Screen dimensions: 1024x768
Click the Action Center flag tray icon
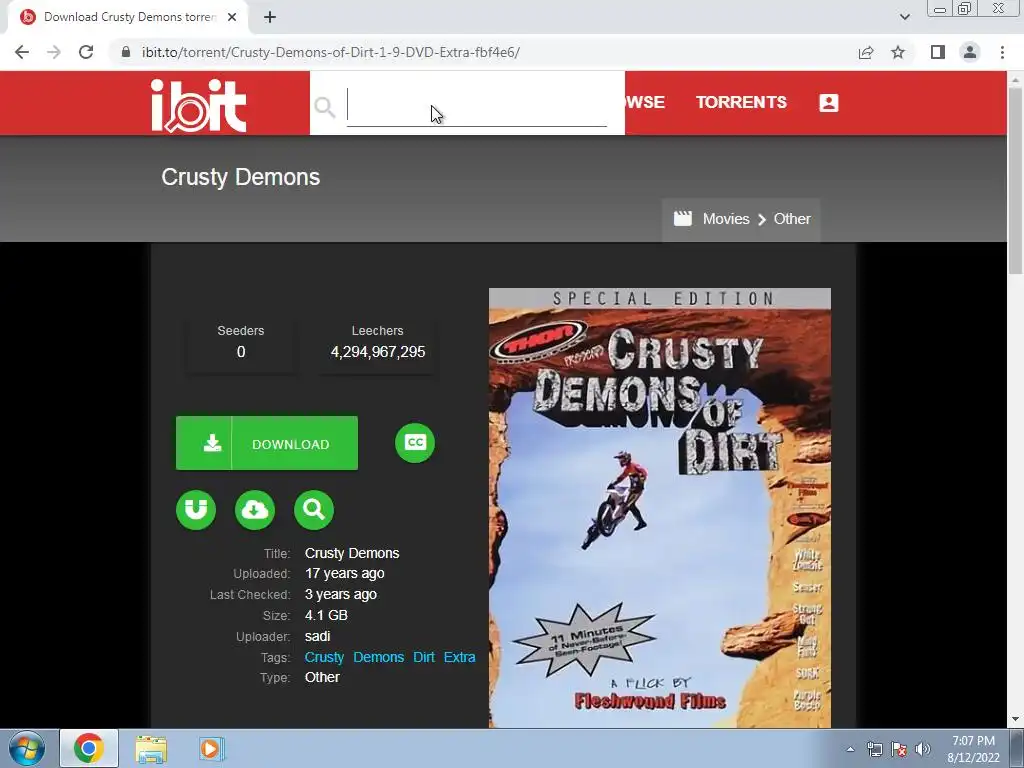coord(899,749)
